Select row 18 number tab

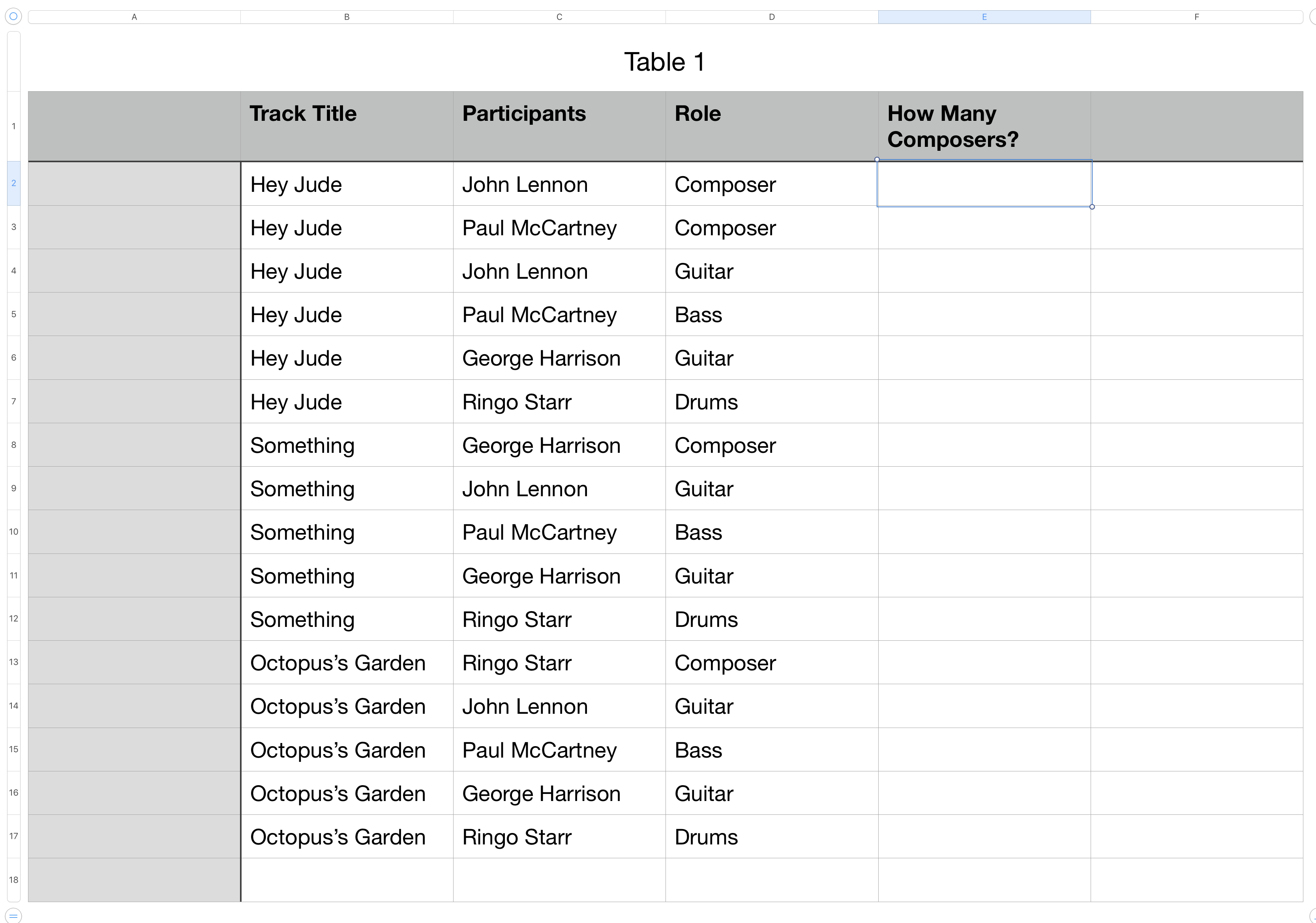tap(14, 880)
